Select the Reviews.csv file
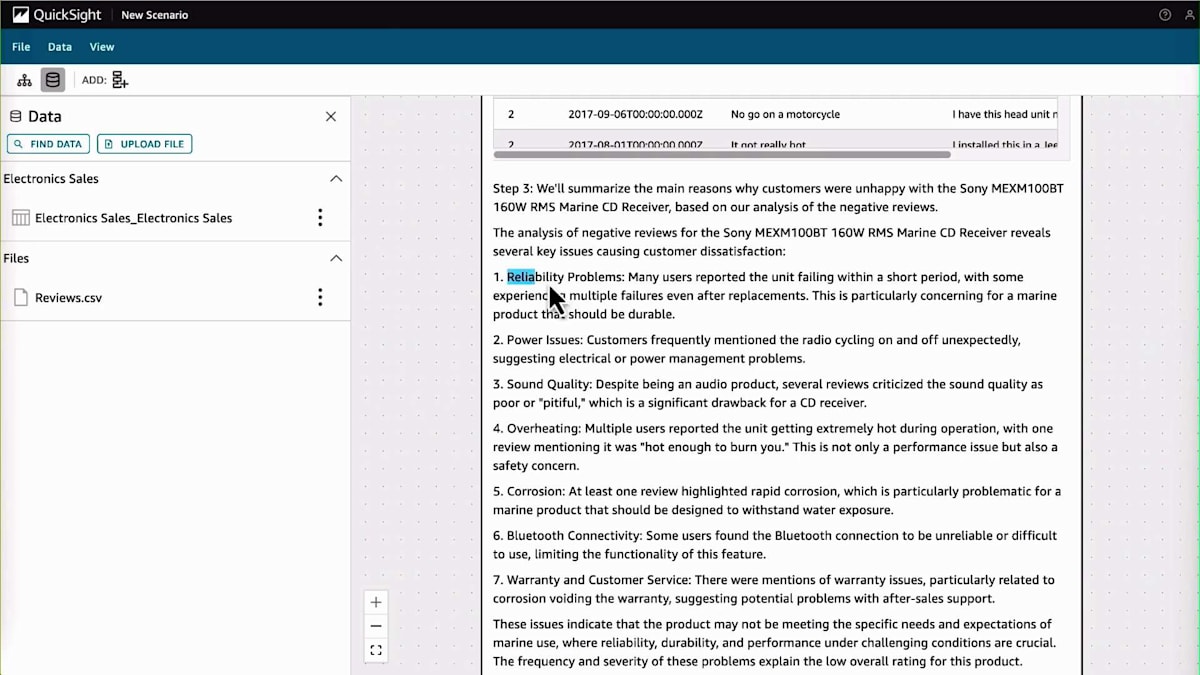This screenshot has height=675, width=1200. coord(68,297)
